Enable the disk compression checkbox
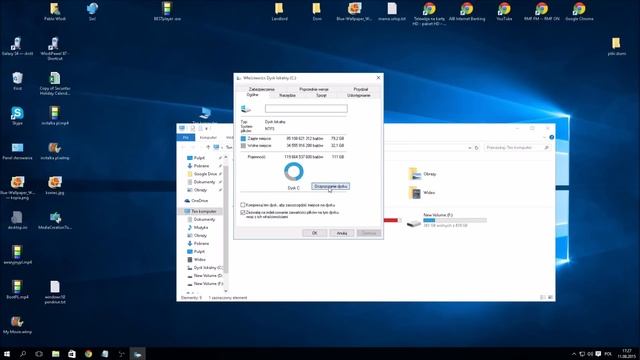This screenshot has width=640, height=360. point(242,205)
